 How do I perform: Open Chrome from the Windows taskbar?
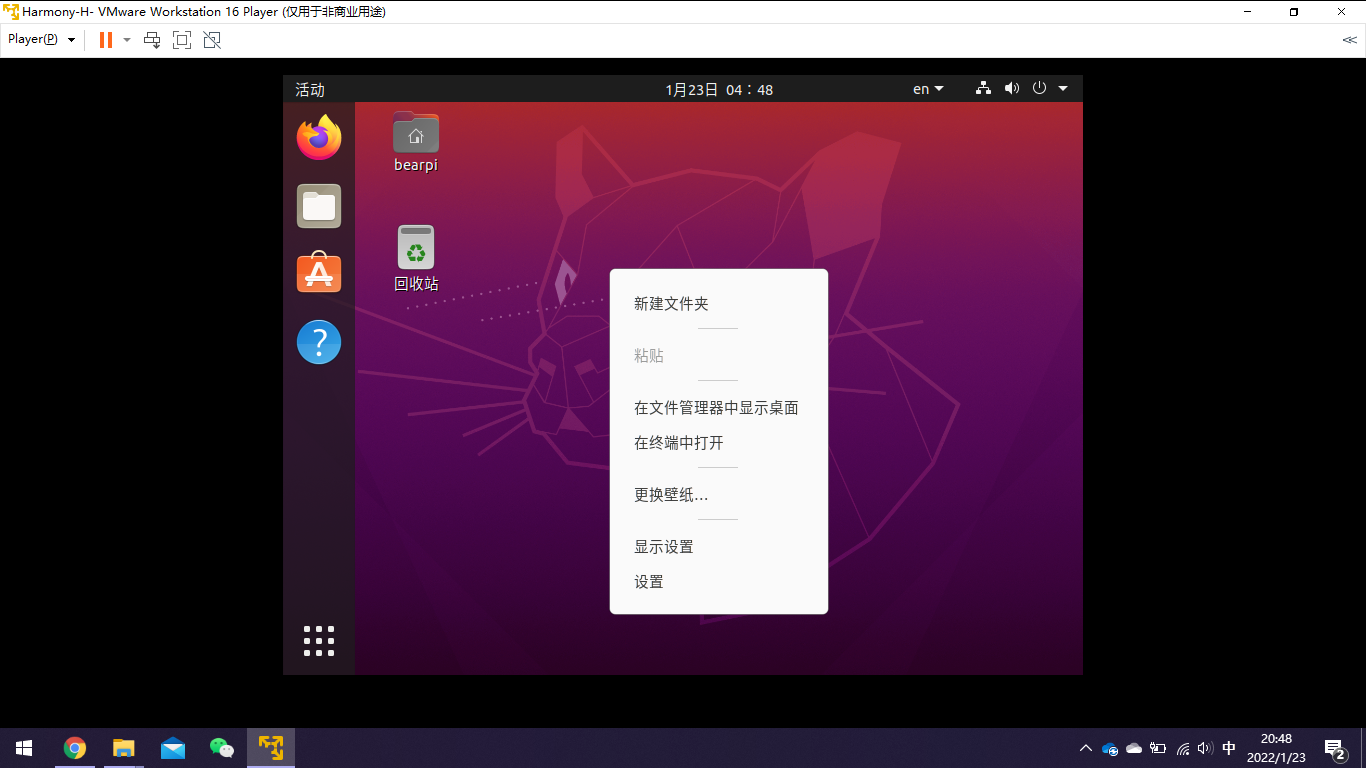[x=75, y=748]
